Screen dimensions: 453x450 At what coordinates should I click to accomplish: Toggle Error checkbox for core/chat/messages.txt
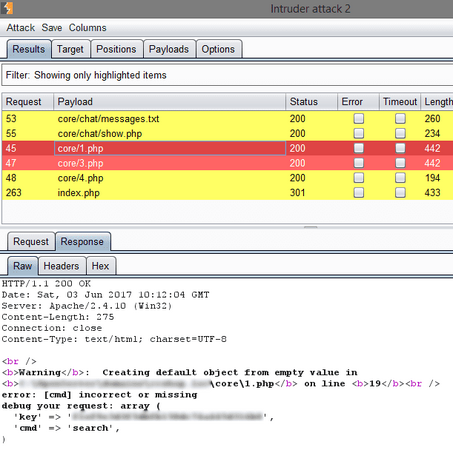click(359, 119)
